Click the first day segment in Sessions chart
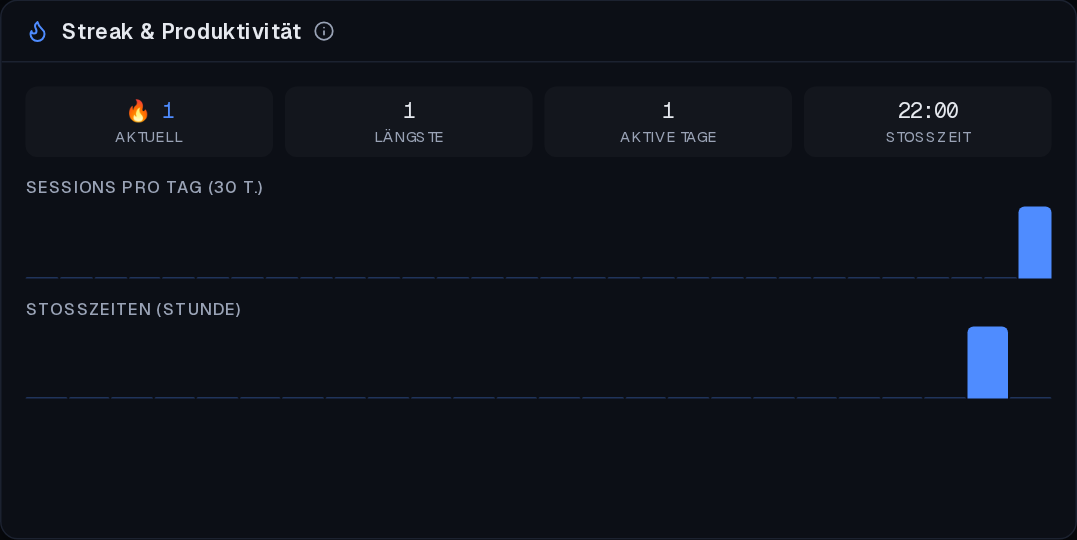The height and width of the screenshot is (540, 1077). [42, 277]
